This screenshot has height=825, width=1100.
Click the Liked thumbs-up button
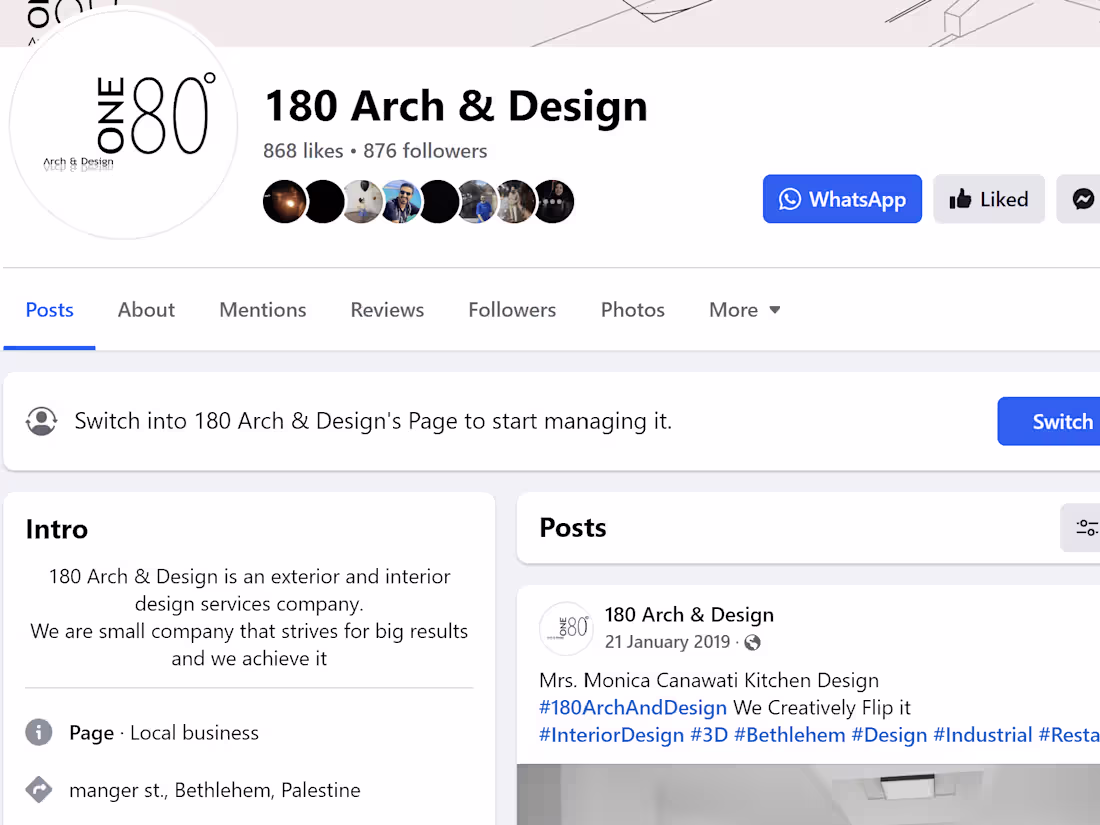click(x=988, y=199)
